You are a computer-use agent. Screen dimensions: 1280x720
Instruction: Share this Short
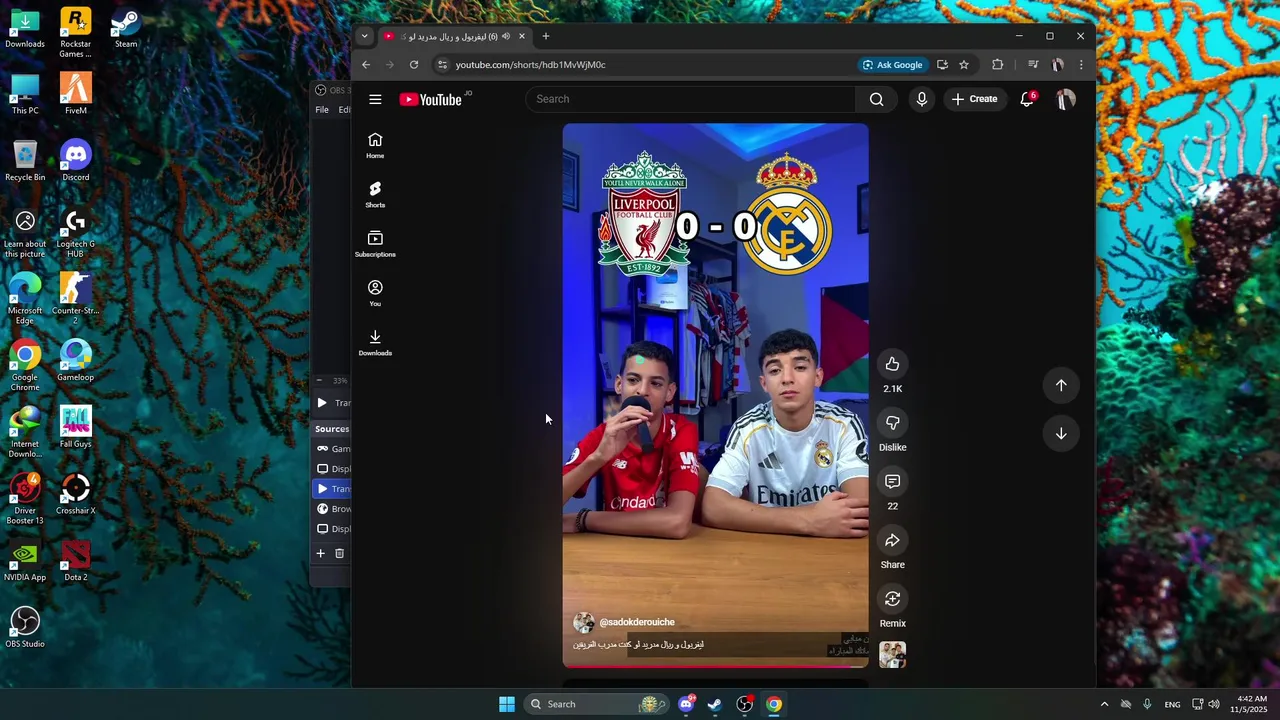pos(892,541)
